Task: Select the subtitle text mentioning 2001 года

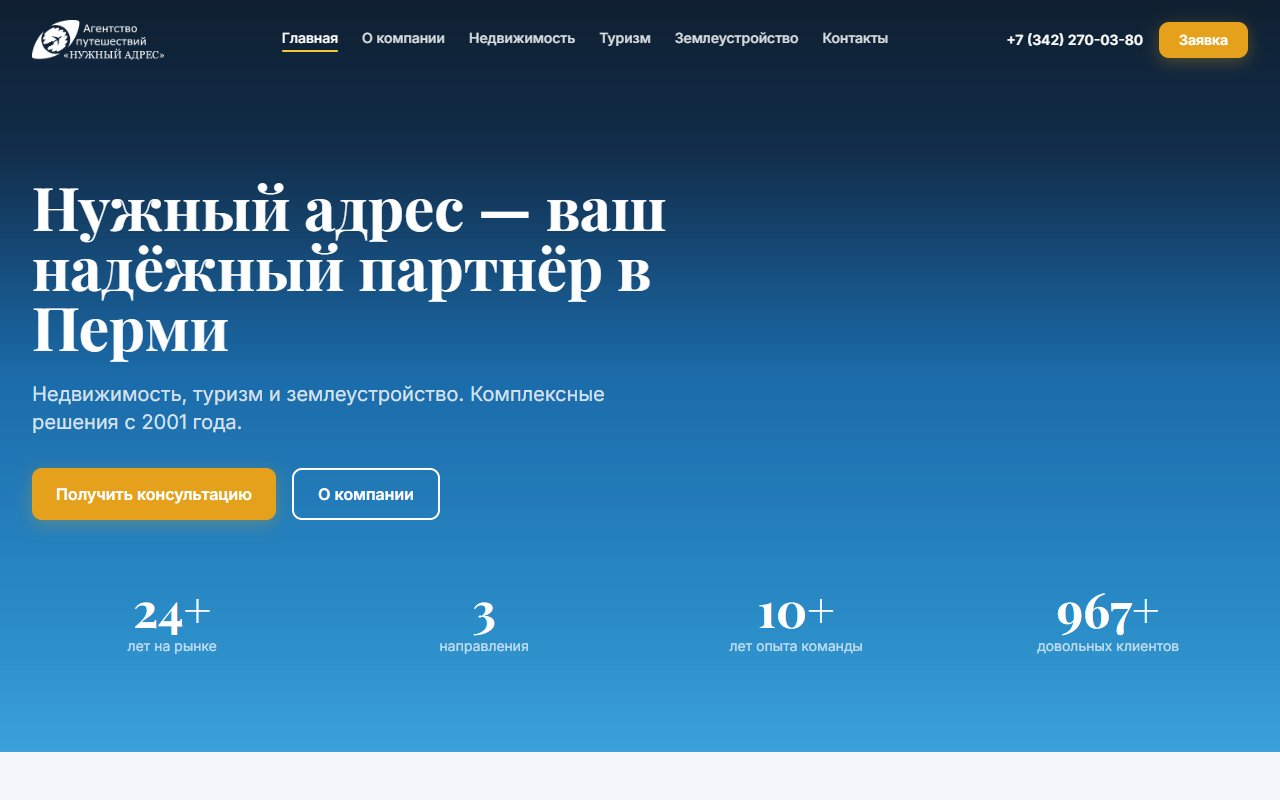Action: click(x=317, y=408)
